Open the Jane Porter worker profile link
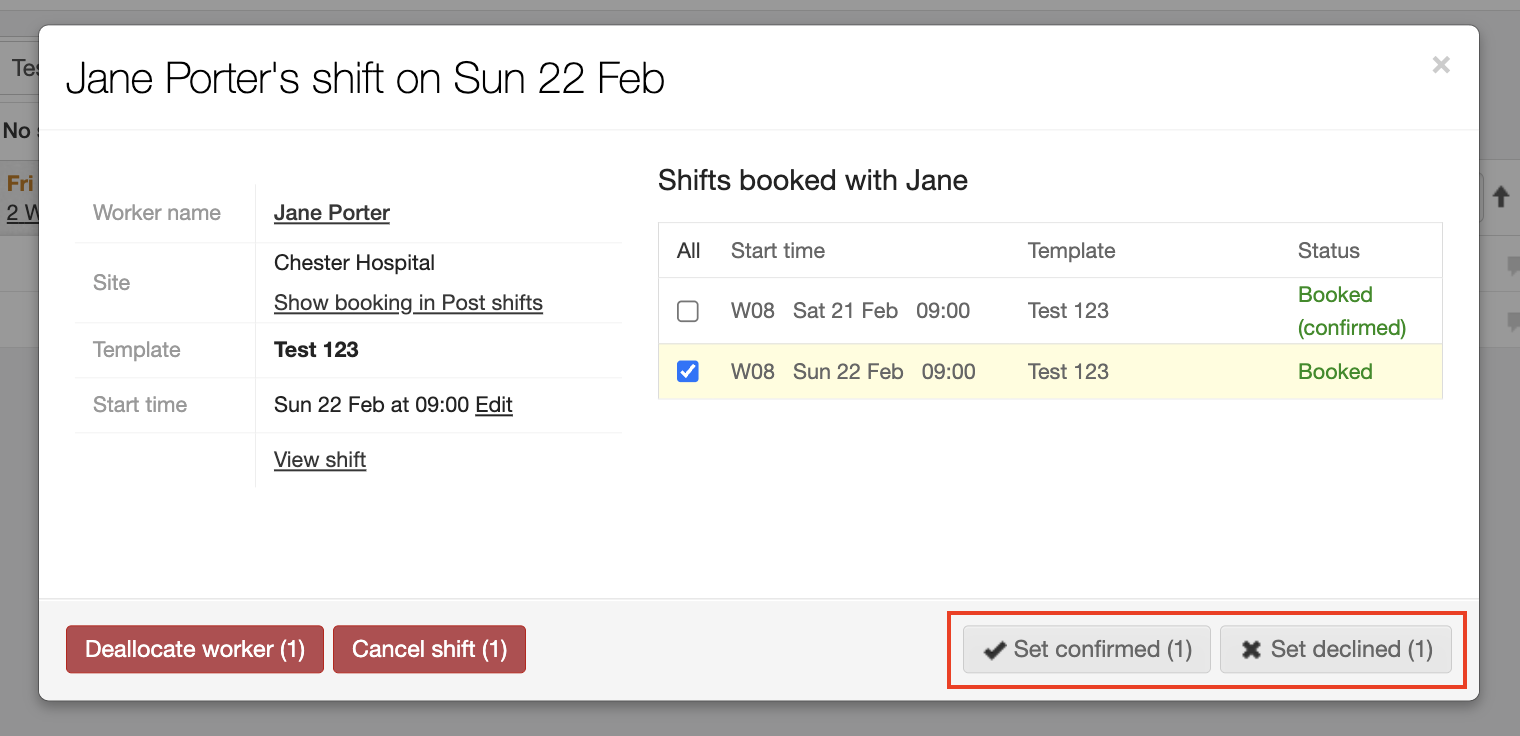 (x=331, y=212)
